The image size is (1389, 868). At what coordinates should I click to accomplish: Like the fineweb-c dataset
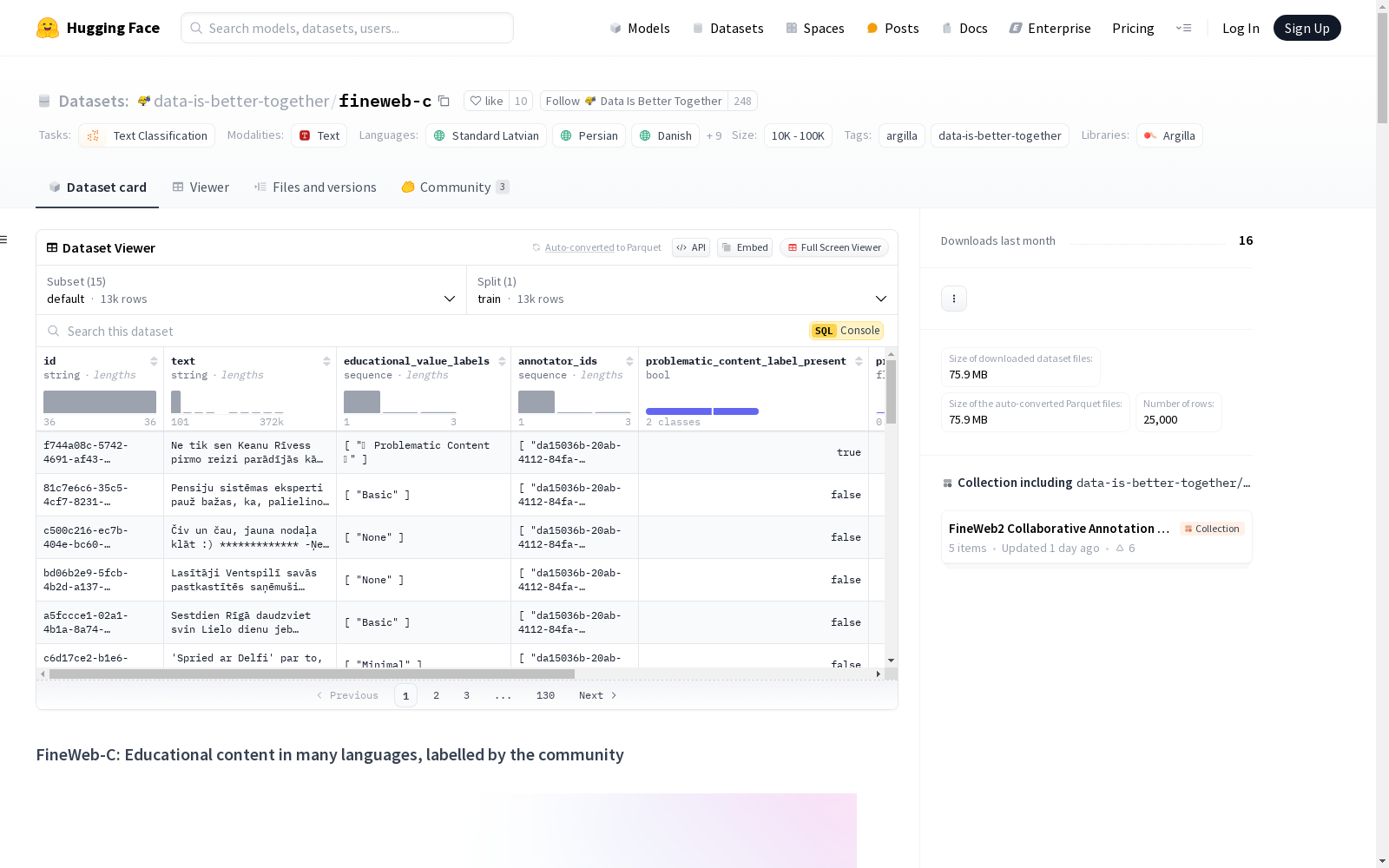486,101
